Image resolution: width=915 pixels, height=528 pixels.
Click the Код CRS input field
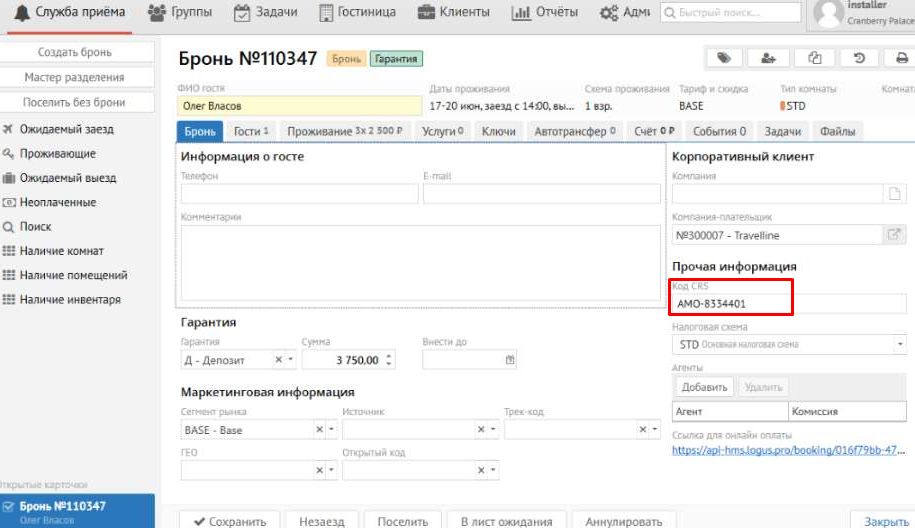[732, 303]
